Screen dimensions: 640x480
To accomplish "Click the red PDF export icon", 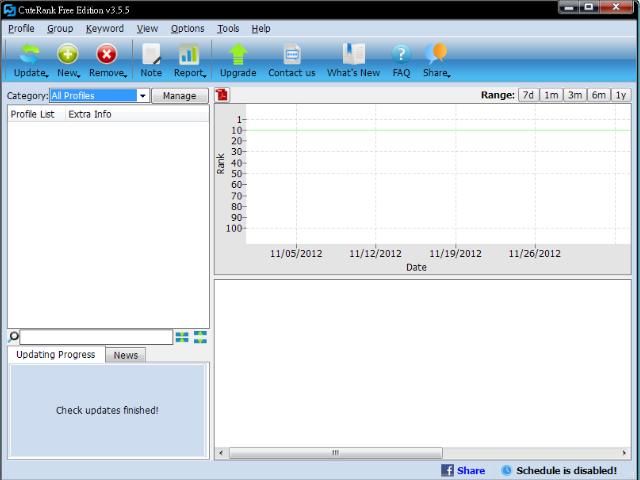I will tap(222, 95).
